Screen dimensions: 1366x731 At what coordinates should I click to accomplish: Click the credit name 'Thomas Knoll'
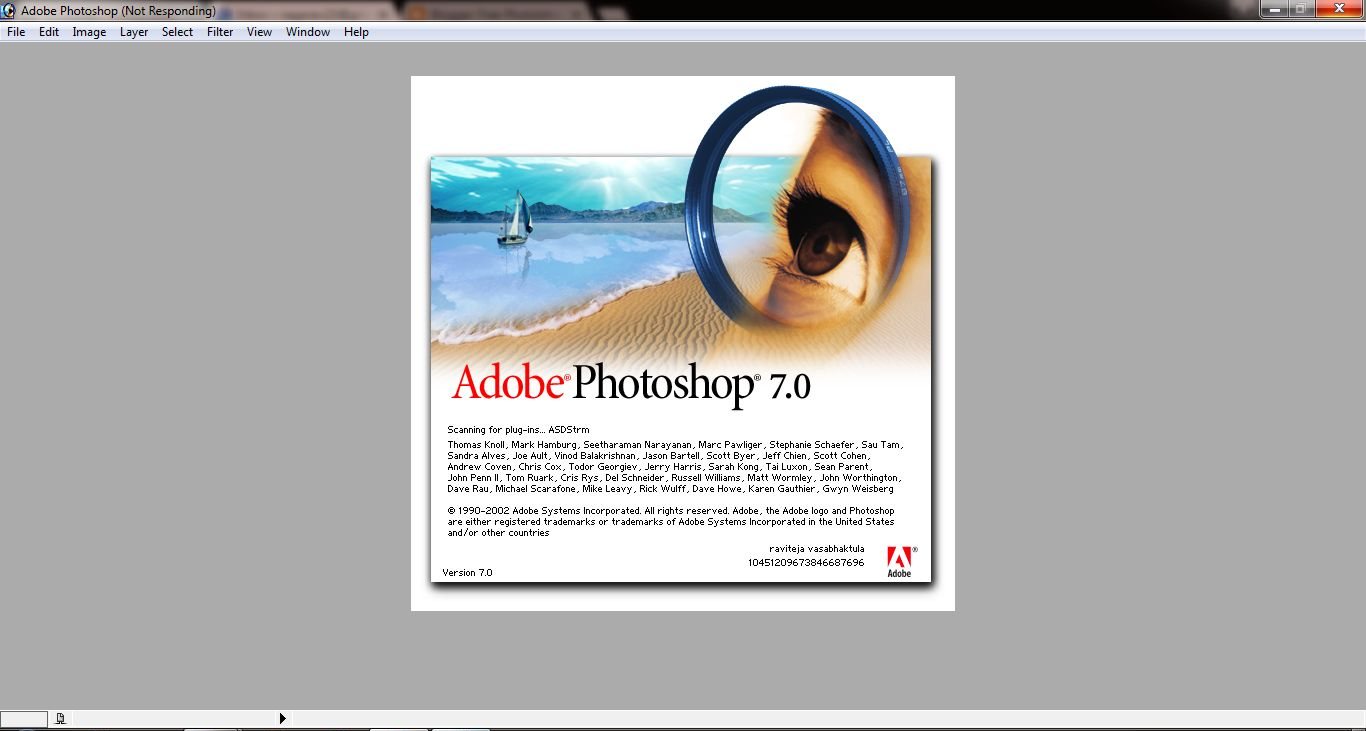click(x=477, y=445)
